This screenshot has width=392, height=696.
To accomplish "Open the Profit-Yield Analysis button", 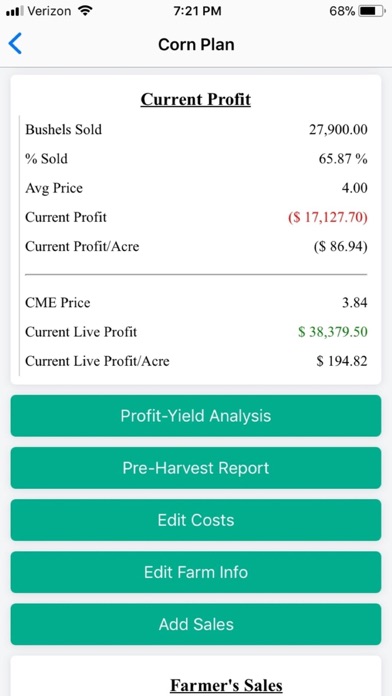I will (196, 416).
